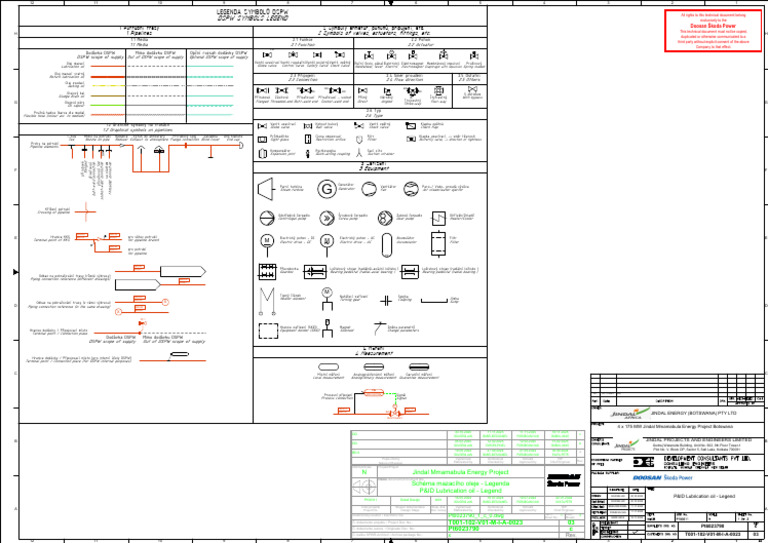Click the radial bearing pedestal symbol
Image resolution: width=768 pixels, height=543 pixels.
(x=409, y=272)
